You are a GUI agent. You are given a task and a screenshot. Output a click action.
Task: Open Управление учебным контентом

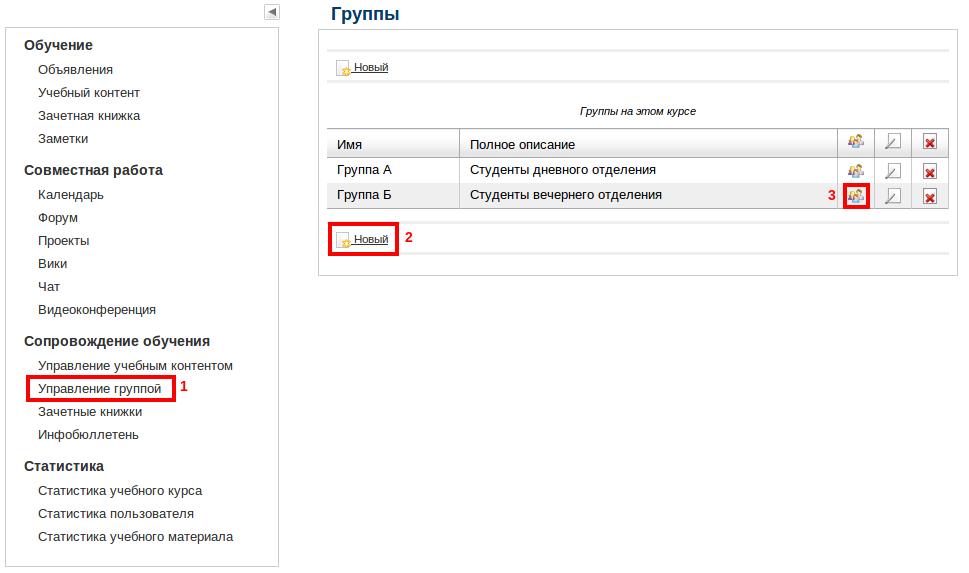coord(135,366)
